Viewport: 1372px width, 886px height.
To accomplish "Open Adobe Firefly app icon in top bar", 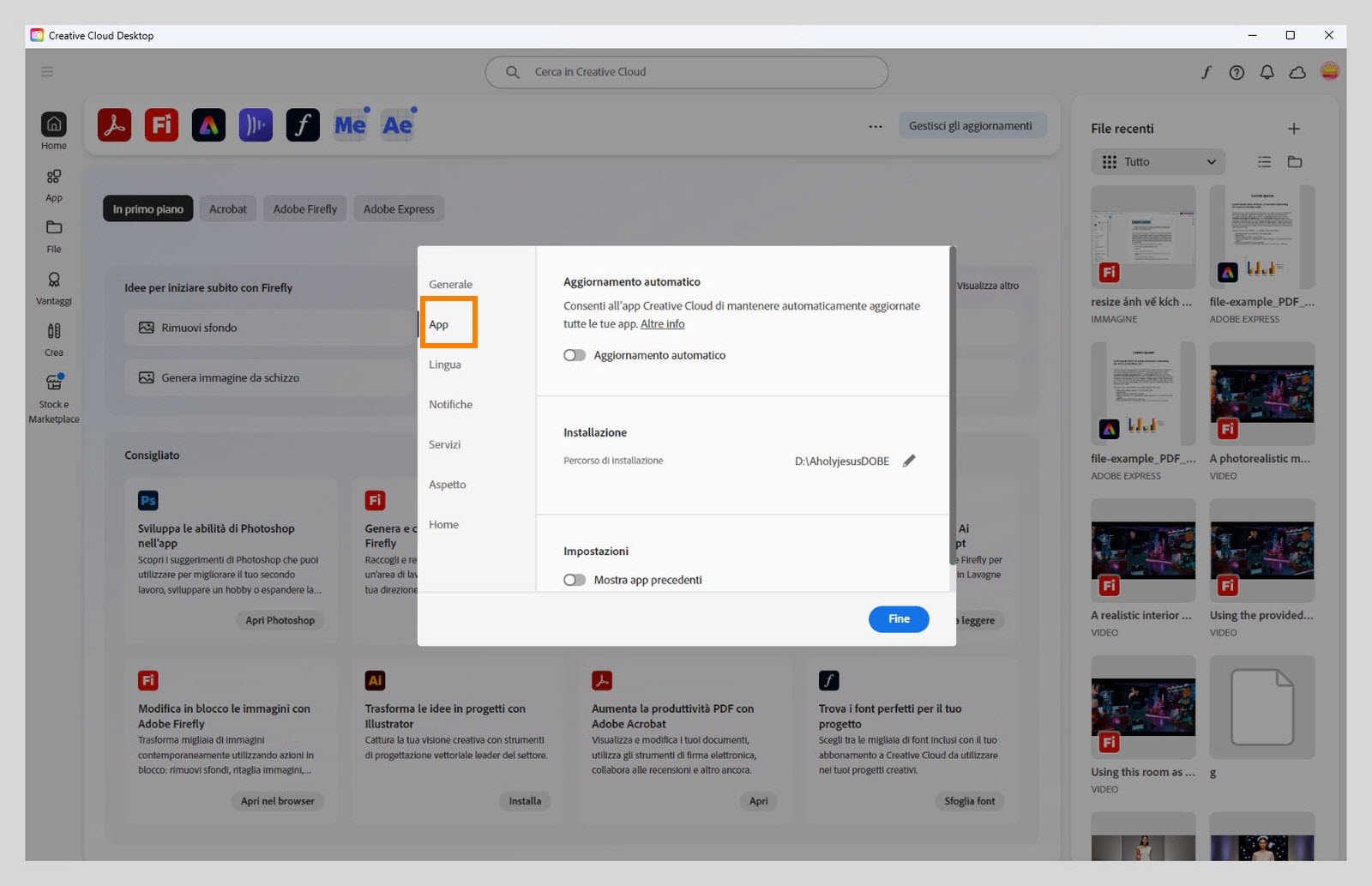I will 161,125.
